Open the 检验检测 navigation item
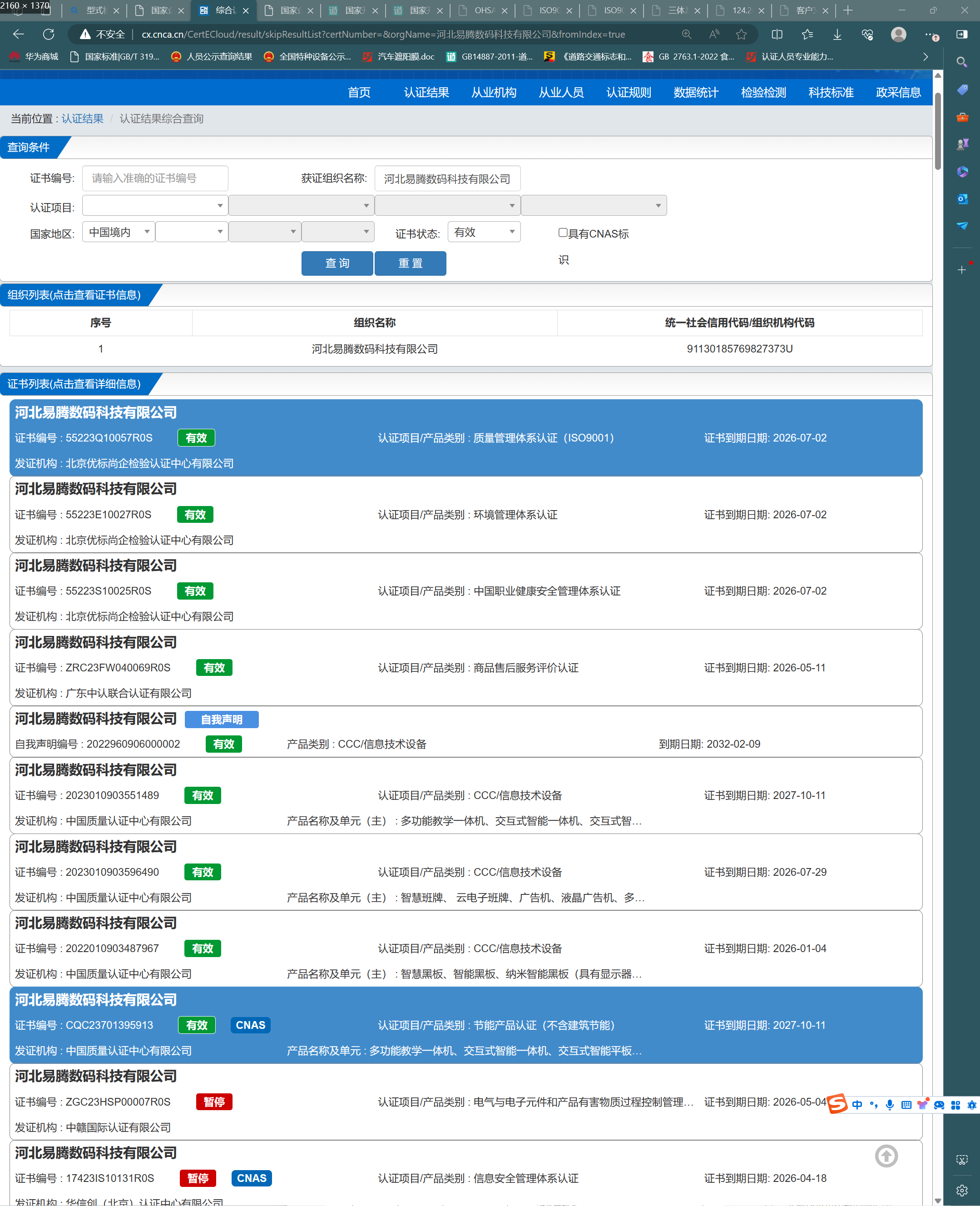980x1206 pixels. (x=763, y=92)
